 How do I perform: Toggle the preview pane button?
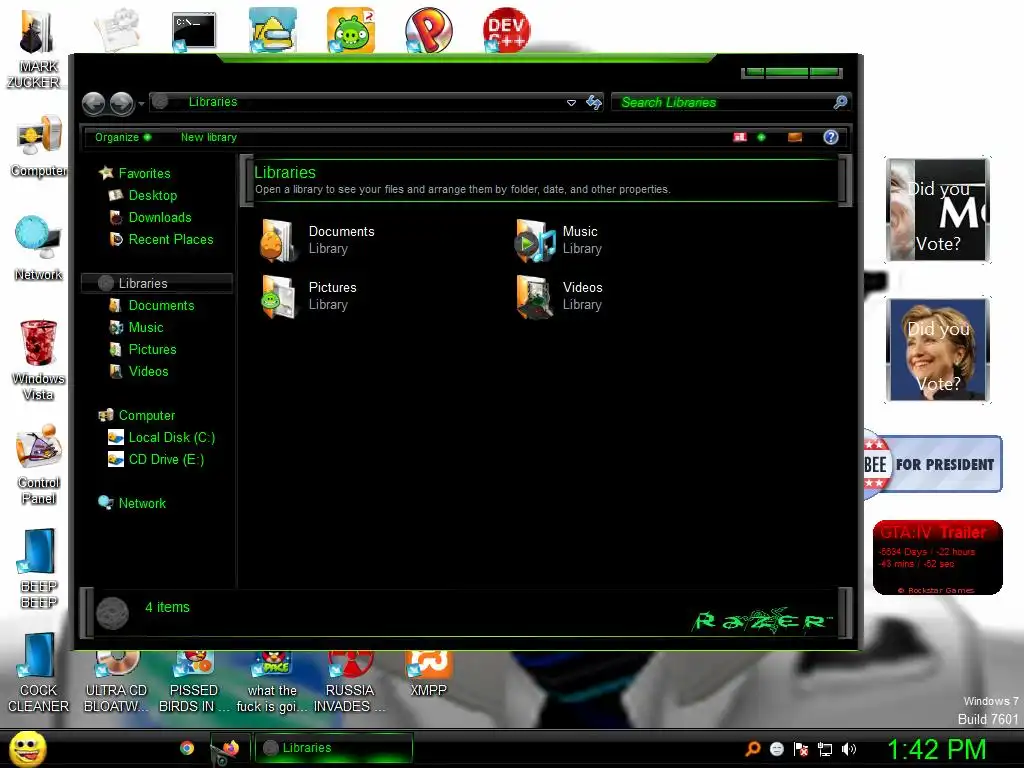pos(795,137)
